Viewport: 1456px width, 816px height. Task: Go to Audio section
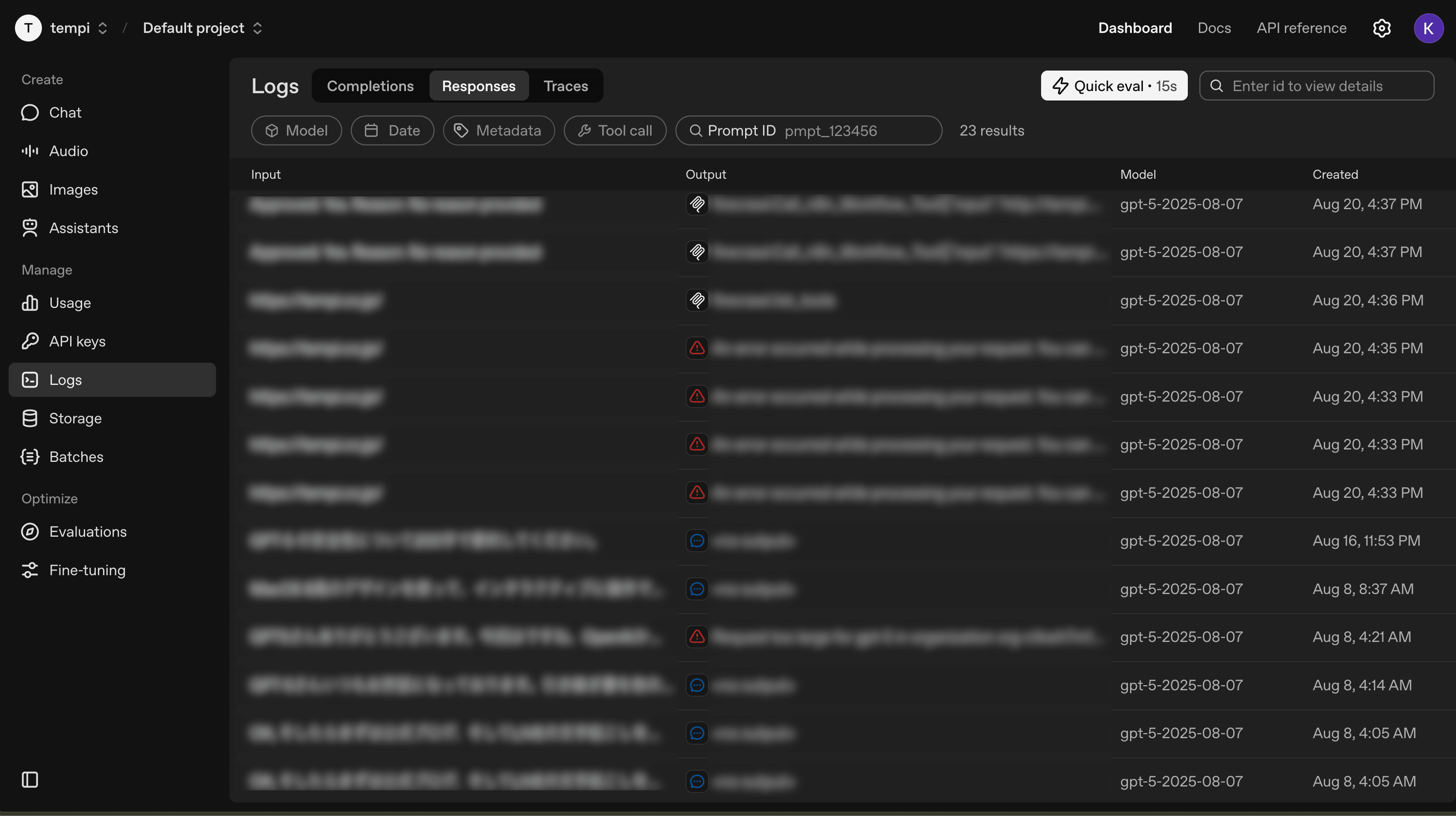click(68, 151)
